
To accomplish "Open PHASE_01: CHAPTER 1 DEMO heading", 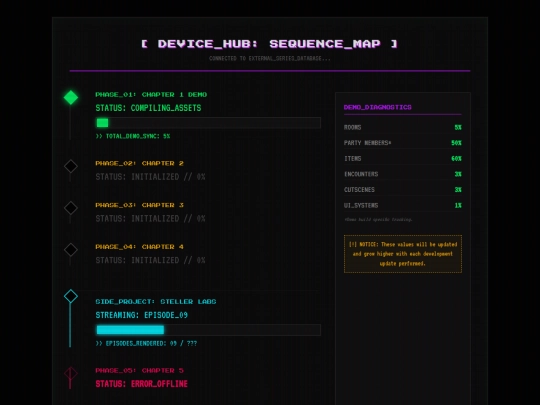I will click(x=151, y=94).
